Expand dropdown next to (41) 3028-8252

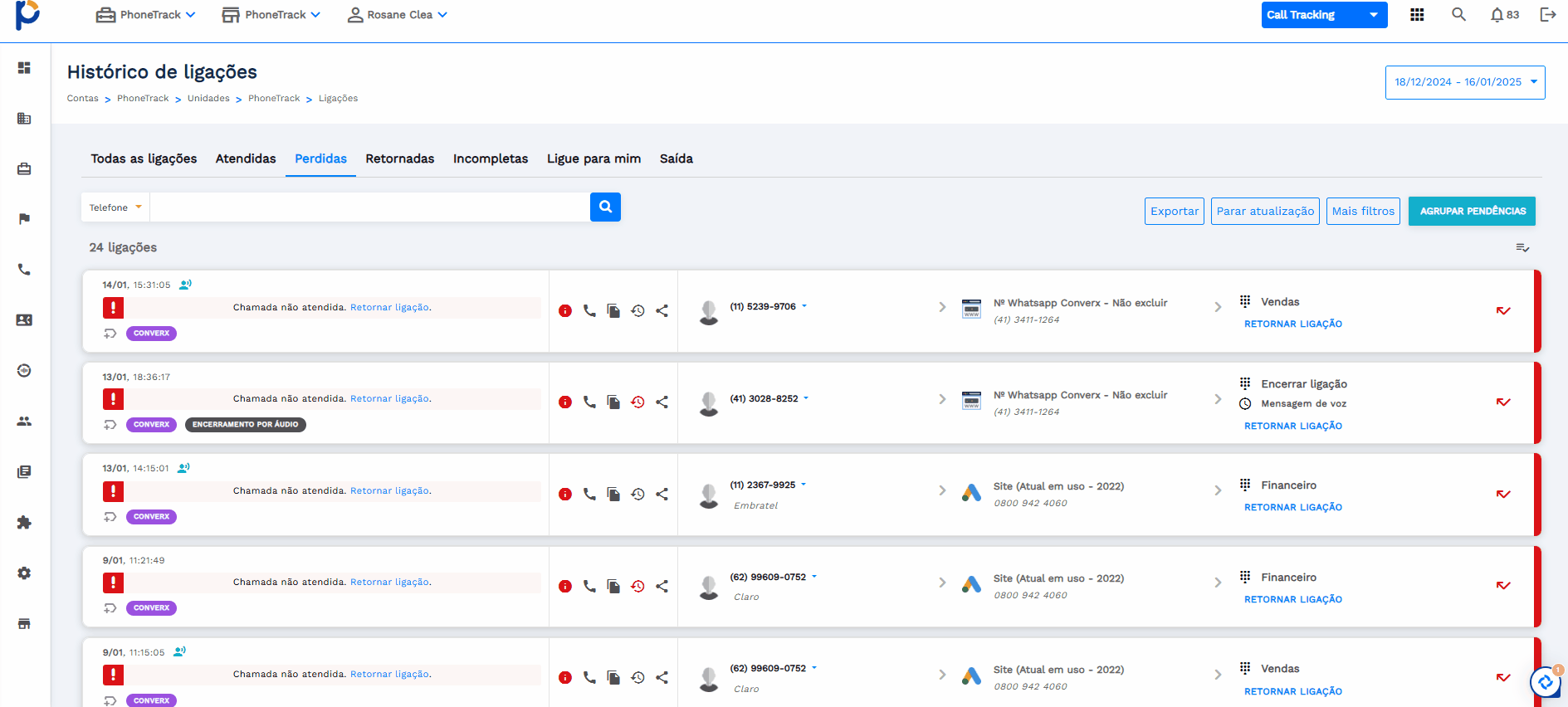coord(806,398)
